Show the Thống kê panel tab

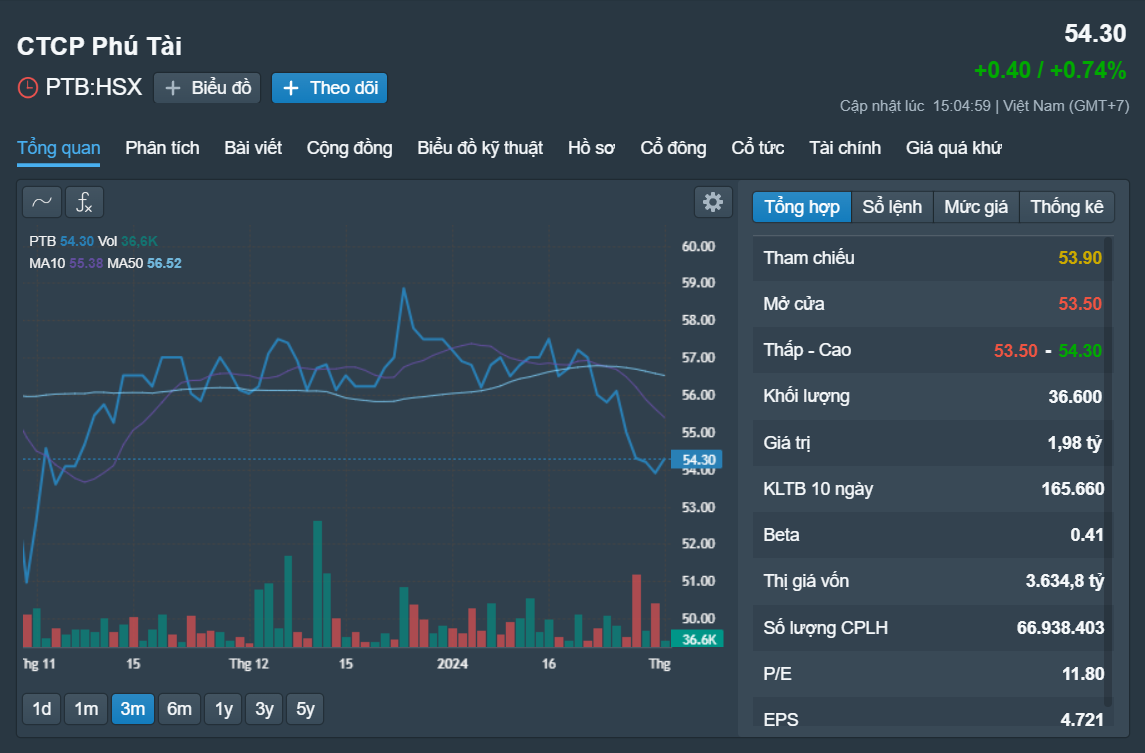click(x=1066, y=207)
